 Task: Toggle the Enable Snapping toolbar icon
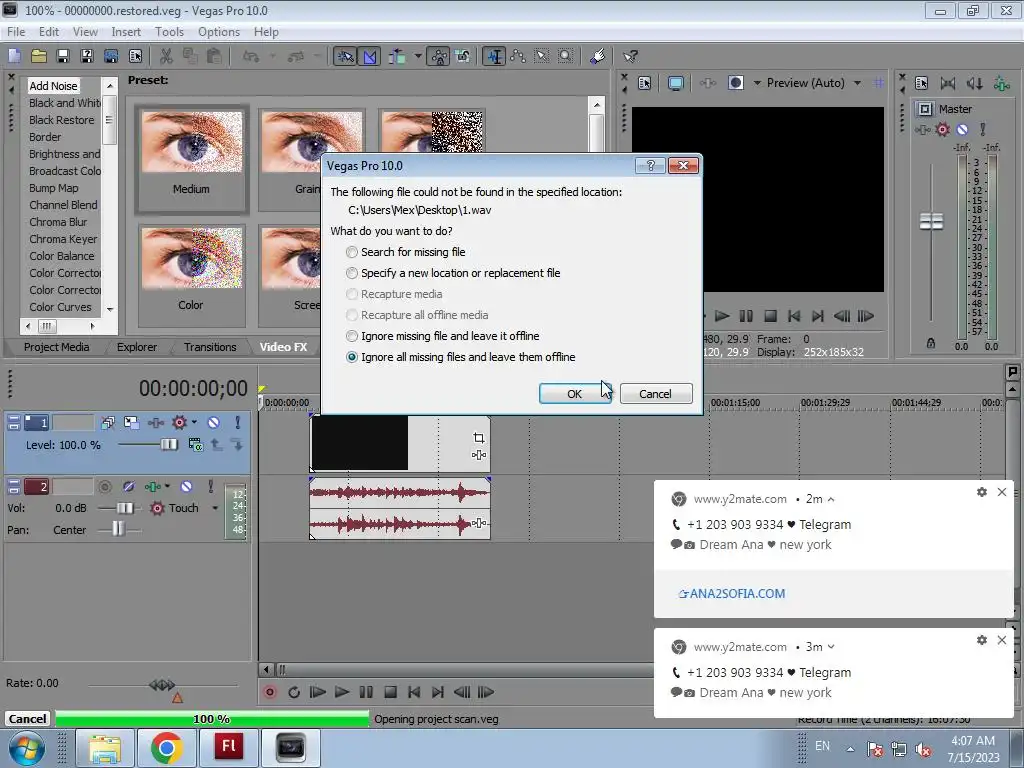[x=345, y=56]
